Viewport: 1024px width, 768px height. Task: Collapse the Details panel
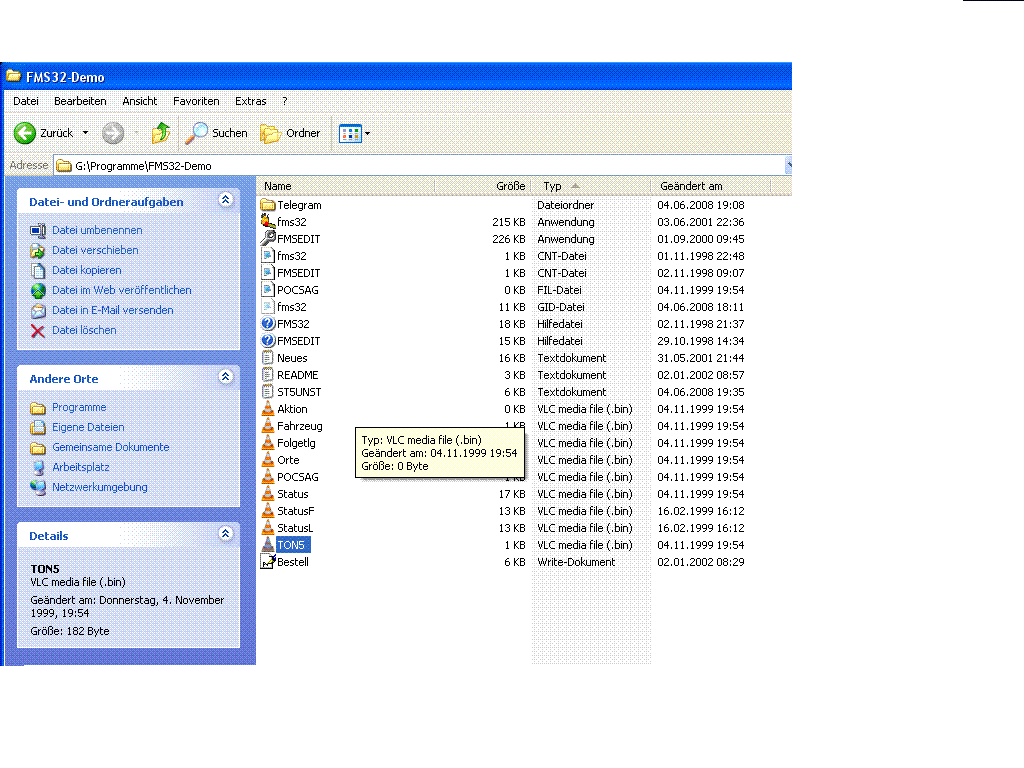(x=225, y=534)
